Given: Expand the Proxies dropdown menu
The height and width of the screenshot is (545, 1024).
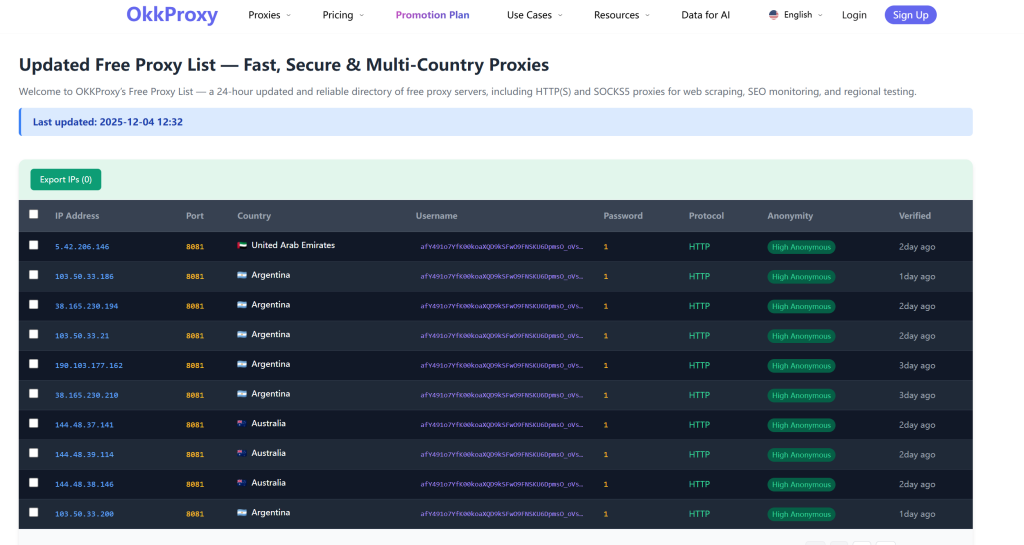Looking at the screenshot, I should tap(269, 15).
